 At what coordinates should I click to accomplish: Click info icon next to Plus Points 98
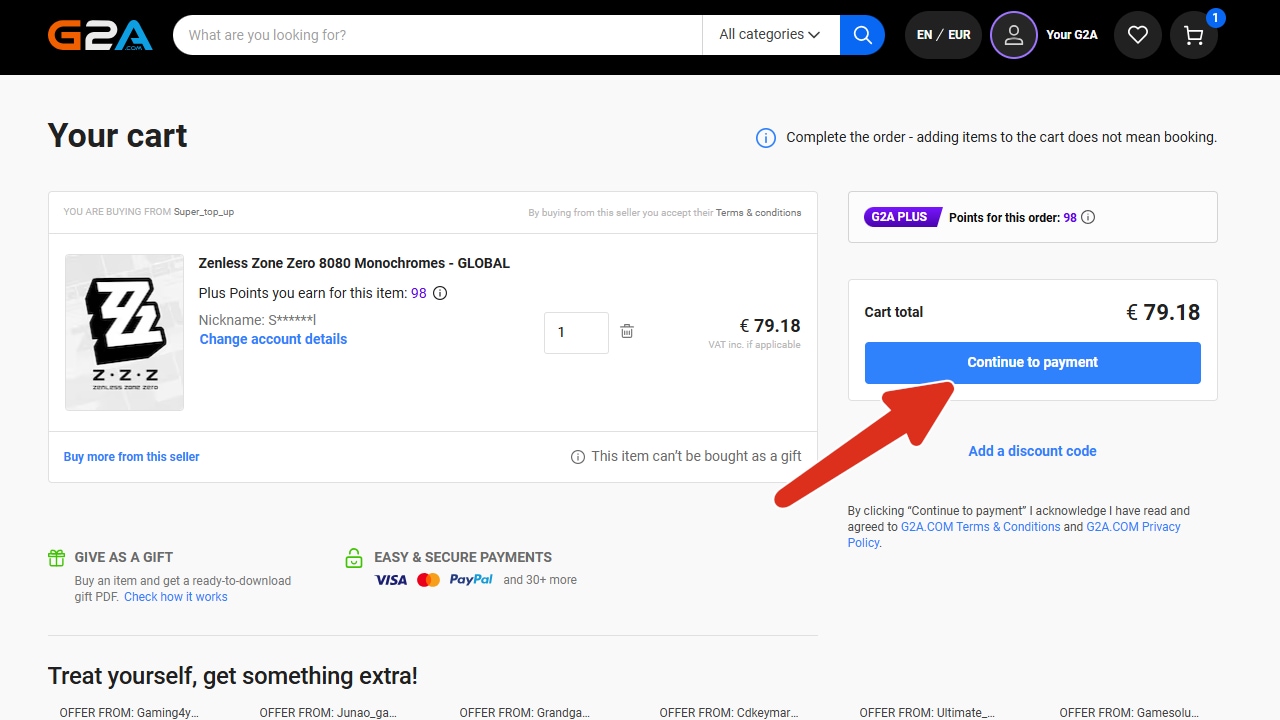coord(439,293)
